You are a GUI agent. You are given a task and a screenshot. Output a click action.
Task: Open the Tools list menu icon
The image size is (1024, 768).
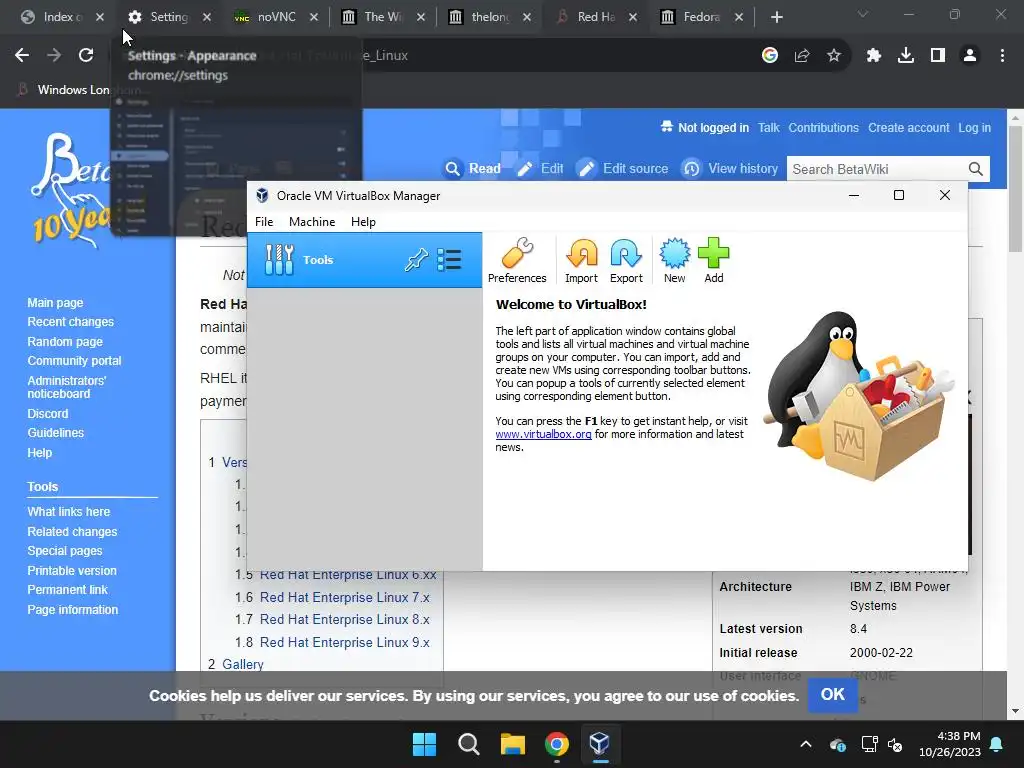(x=449, y=260)
